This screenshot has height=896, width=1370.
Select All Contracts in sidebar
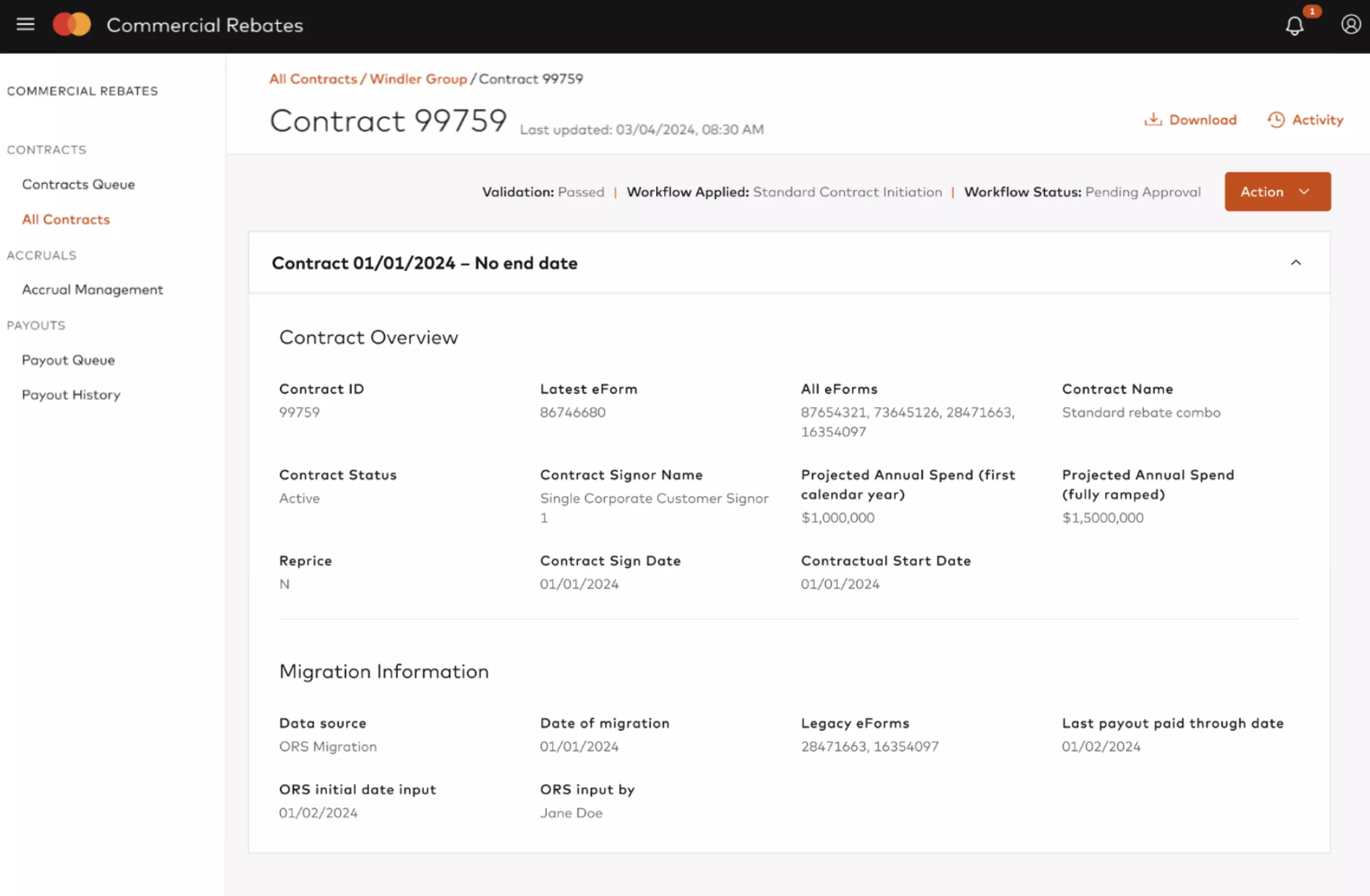[x=66, y=219]
